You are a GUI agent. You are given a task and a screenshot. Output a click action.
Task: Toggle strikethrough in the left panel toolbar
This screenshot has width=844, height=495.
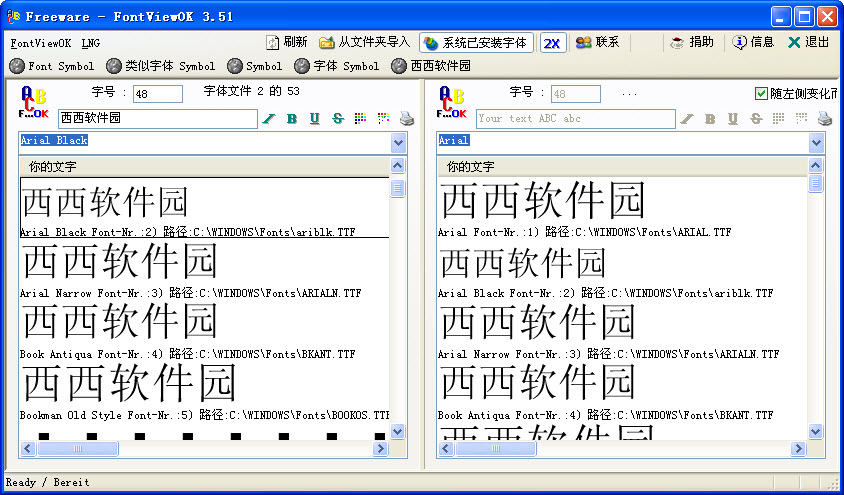[338, 119]
